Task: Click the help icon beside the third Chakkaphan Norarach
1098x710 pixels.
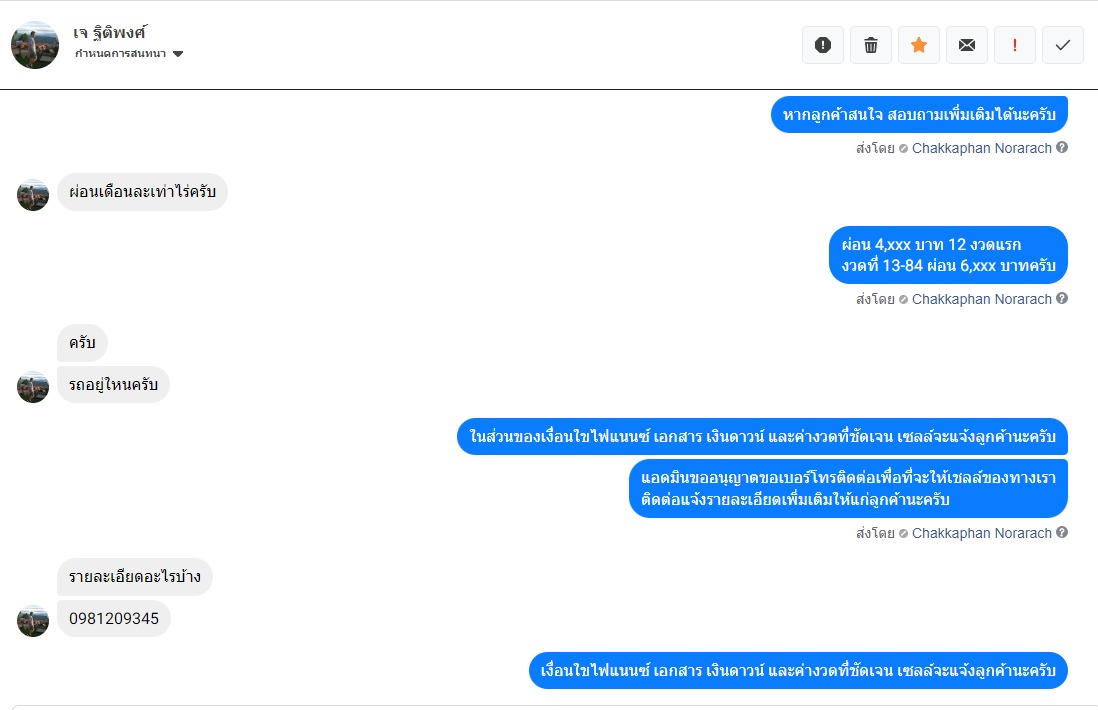Action: (1062, 533)
